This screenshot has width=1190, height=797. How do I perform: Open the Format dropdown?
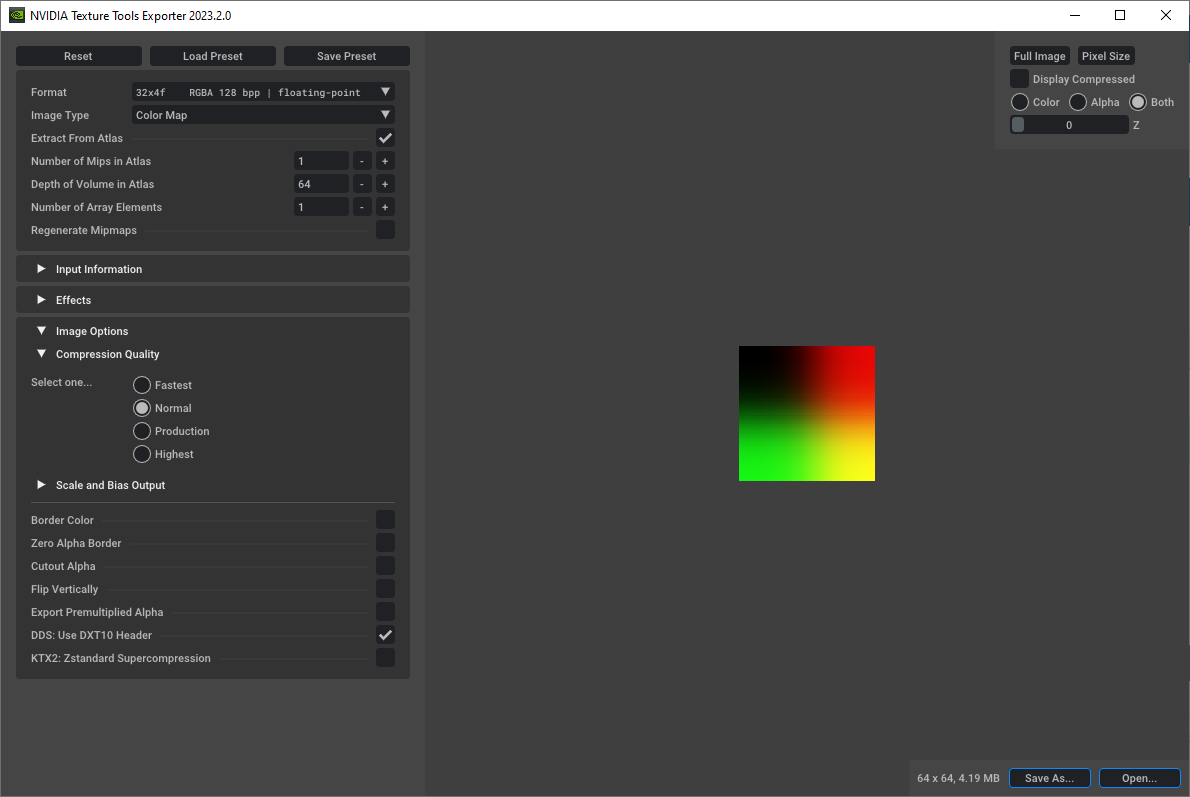point(263,92)
